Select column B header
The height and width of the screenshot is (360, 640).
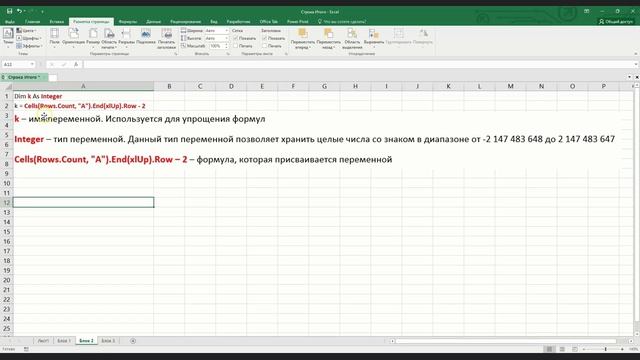pyautogui.click(x=169, y=87)
